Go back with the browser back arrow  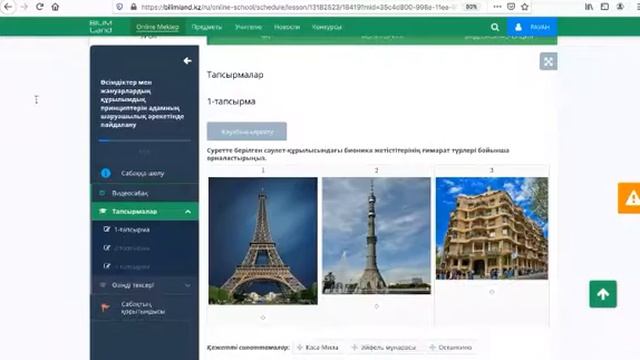coord(8,7)
